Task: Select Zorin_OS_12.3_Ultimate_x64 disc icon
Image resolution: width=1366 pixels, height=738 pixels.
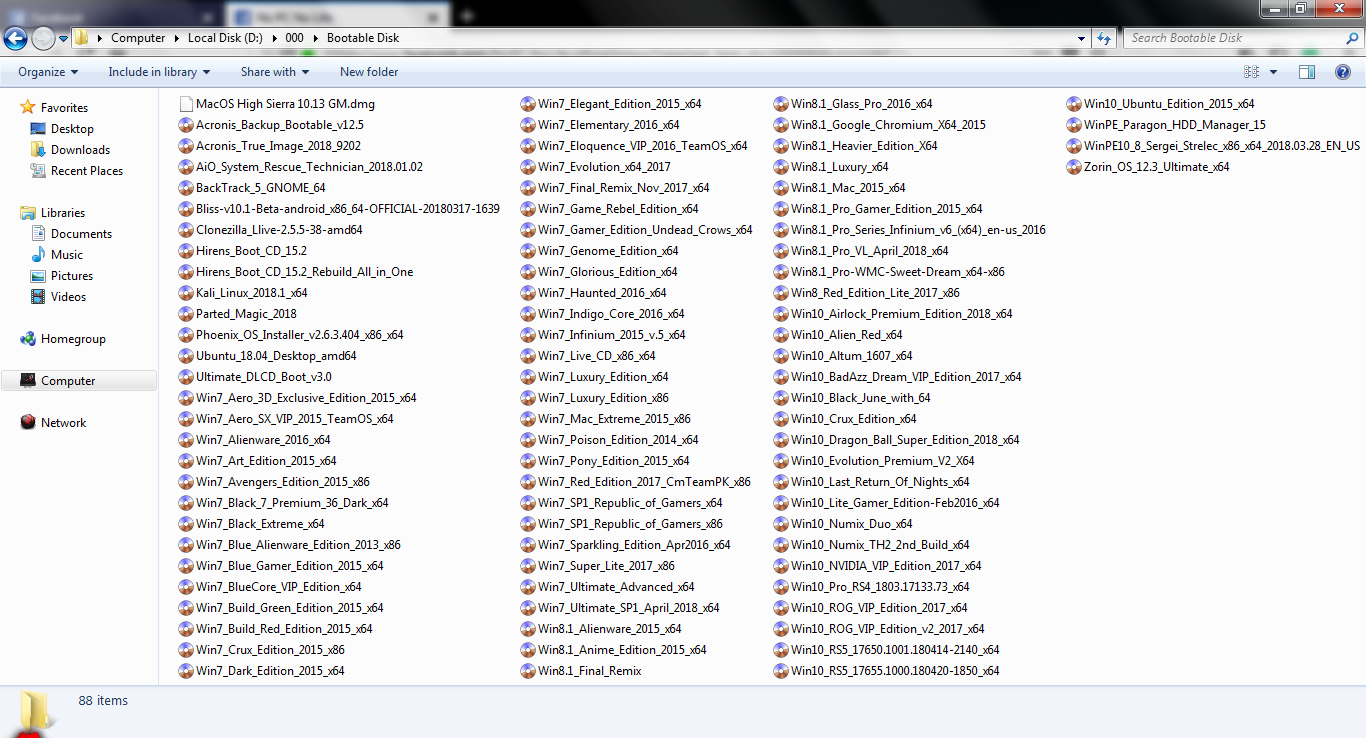Action: 1074,167
